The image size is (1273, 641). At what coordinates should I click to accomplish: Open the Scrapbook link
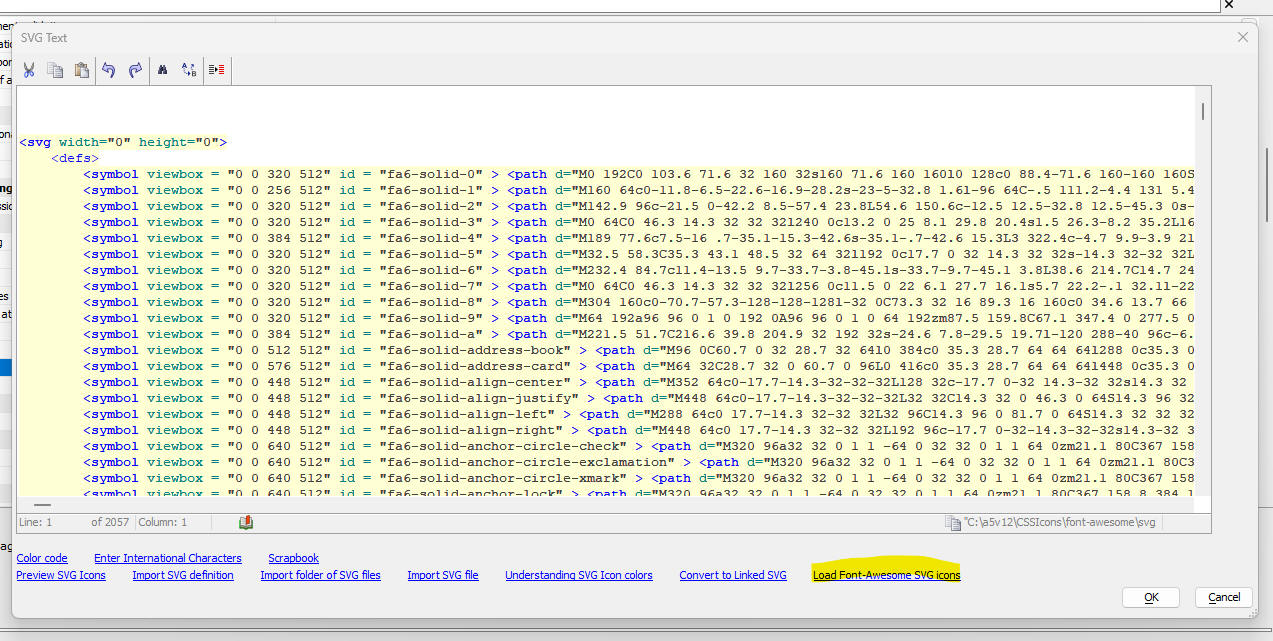tap(293, 558)
